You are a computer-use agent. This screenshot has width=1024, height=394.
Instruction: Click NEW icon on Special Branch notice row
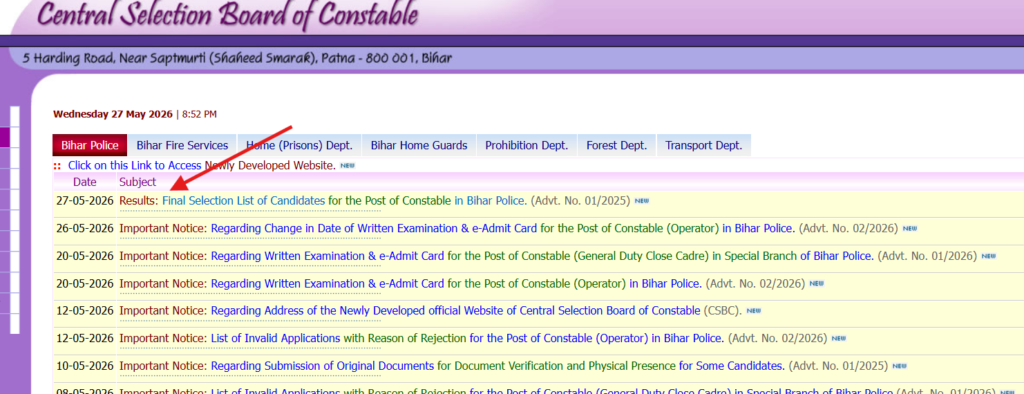pyautogui.click(x=989, y=256)
